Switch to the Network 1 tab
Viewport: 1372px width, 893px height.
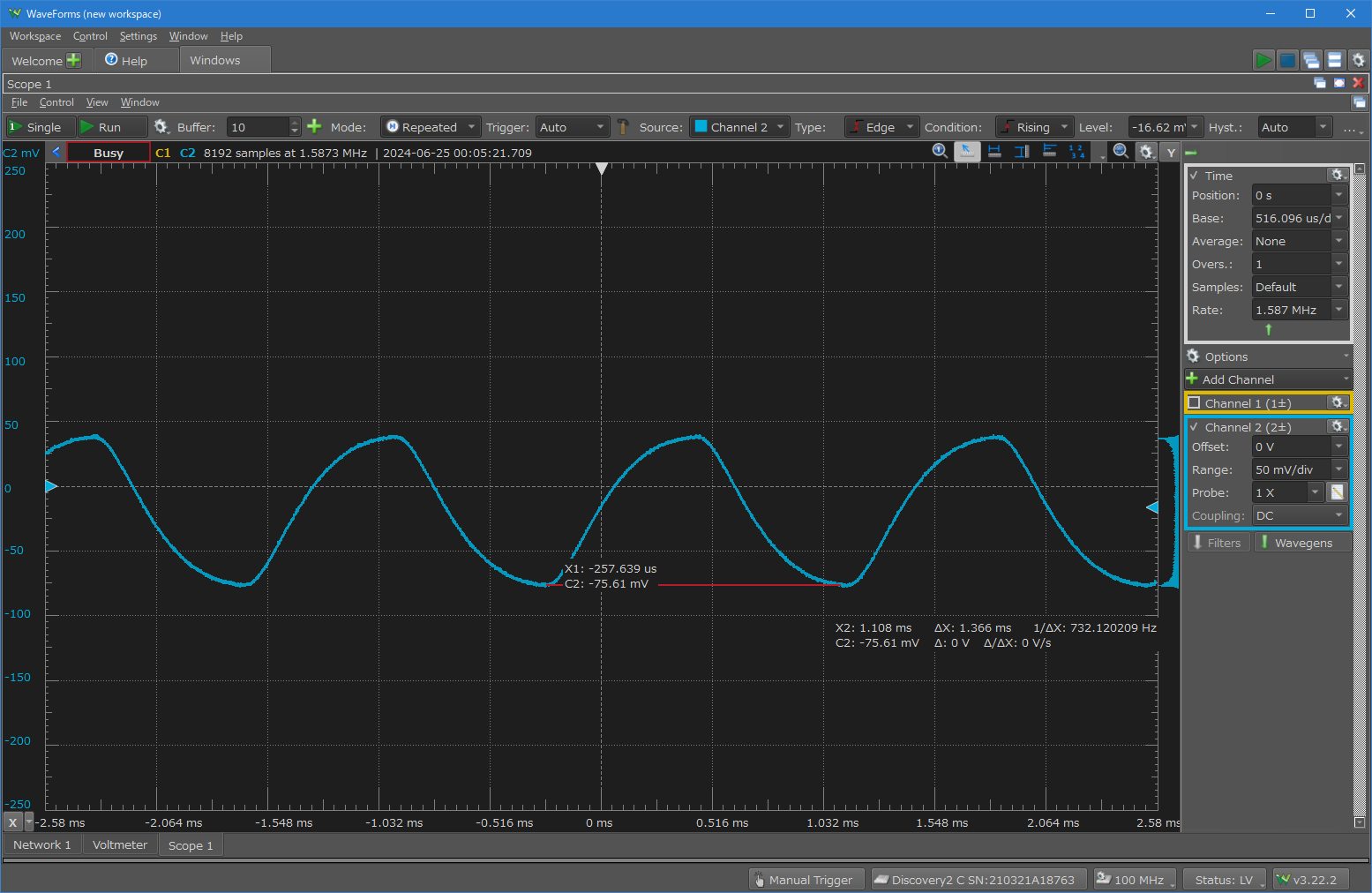click(41, 844)
